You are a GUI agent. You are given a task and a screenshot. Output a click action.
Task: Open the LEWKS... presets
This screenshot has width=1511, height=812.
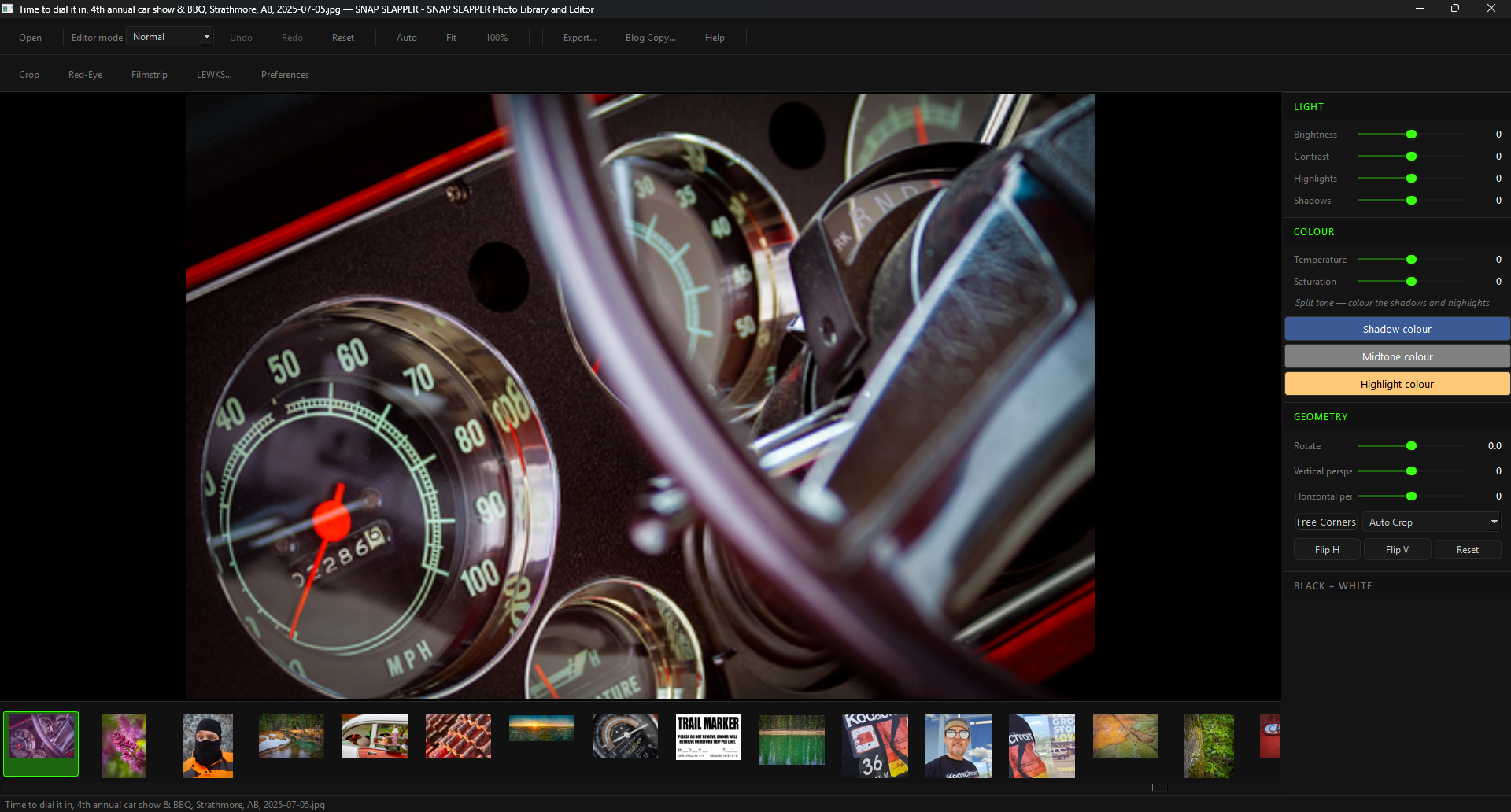pos(214,75)
